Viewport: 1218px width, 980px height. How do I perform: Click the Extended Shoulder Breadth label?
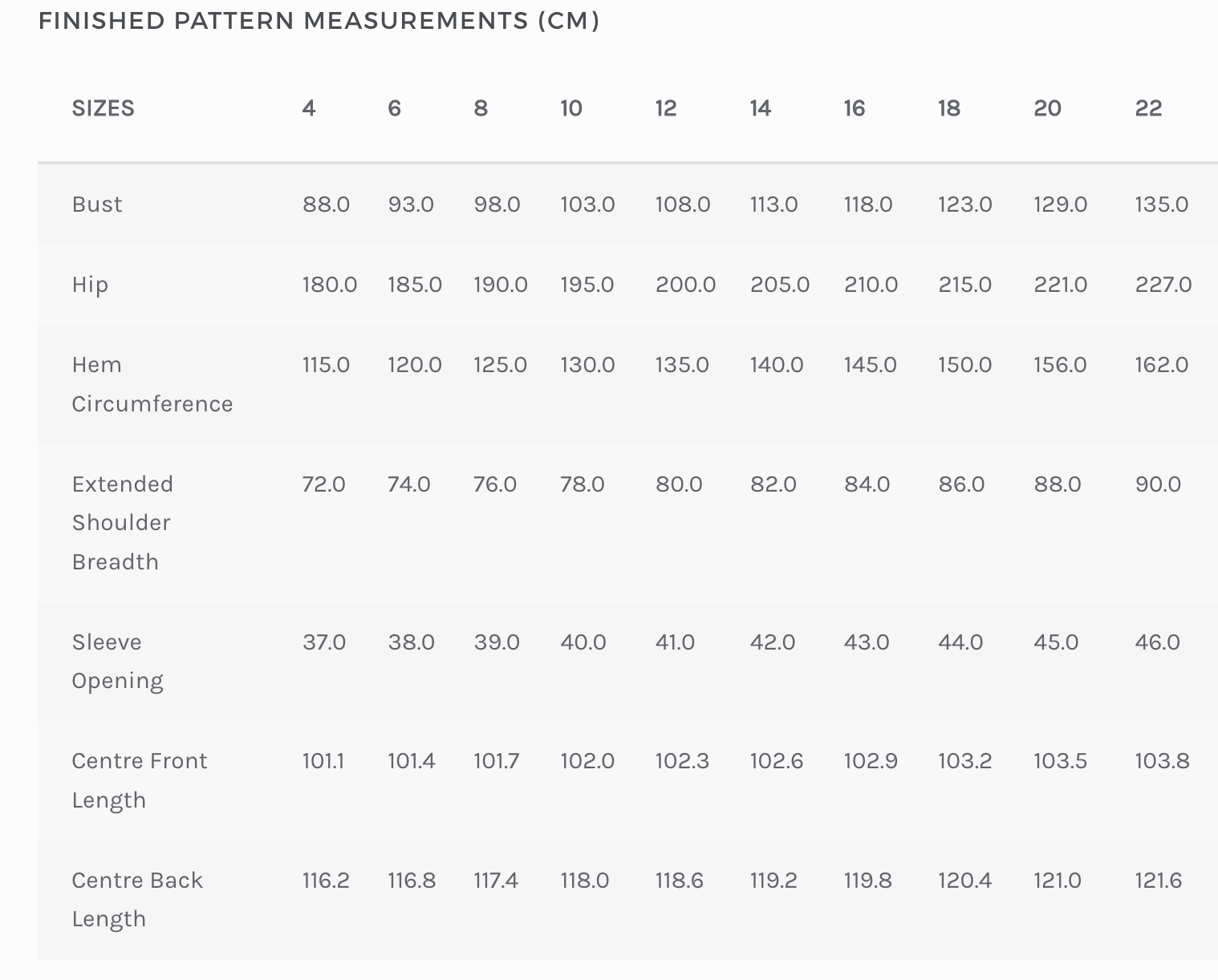(x=123, y=523)
